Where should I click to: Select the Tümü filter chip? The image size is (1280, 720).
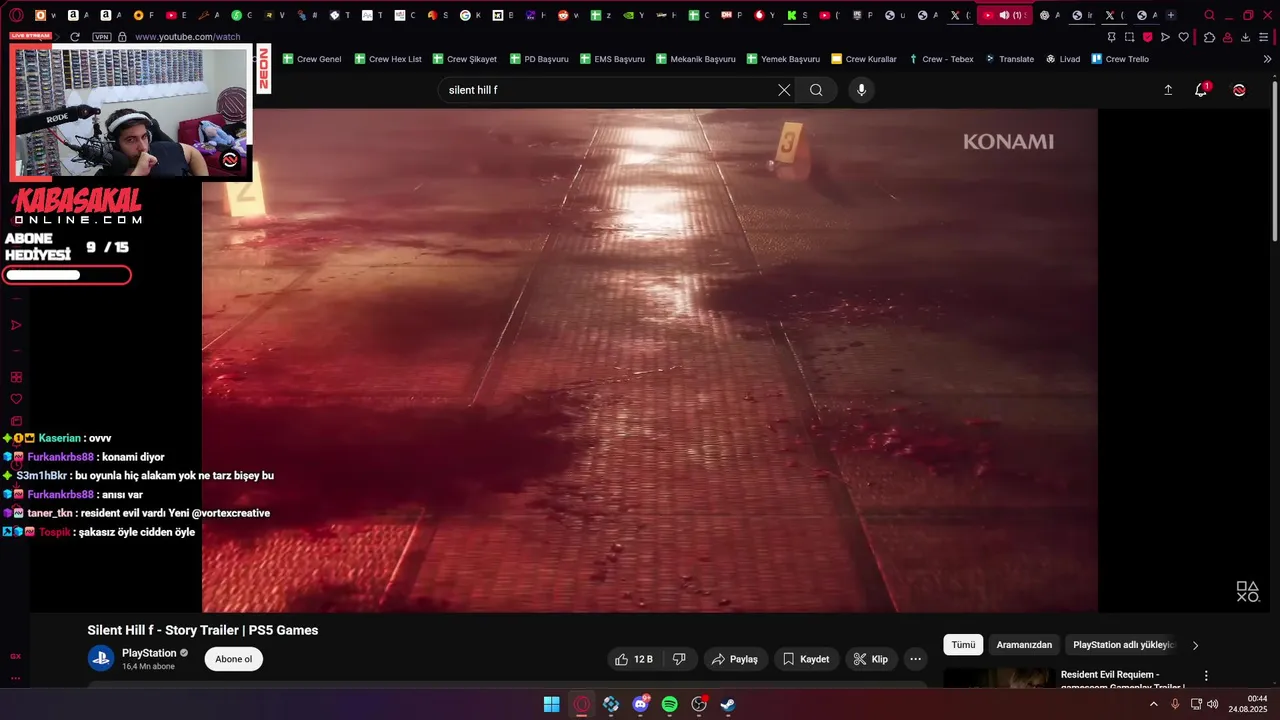(x=963, y=645)
